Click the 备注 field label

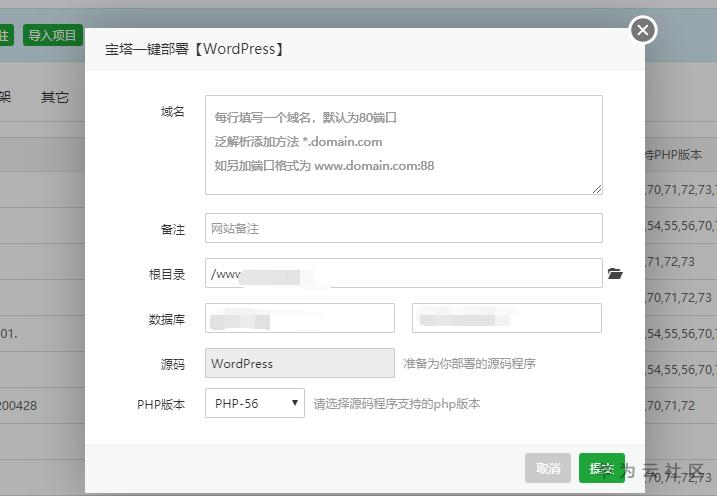click(x=173, y=229)
